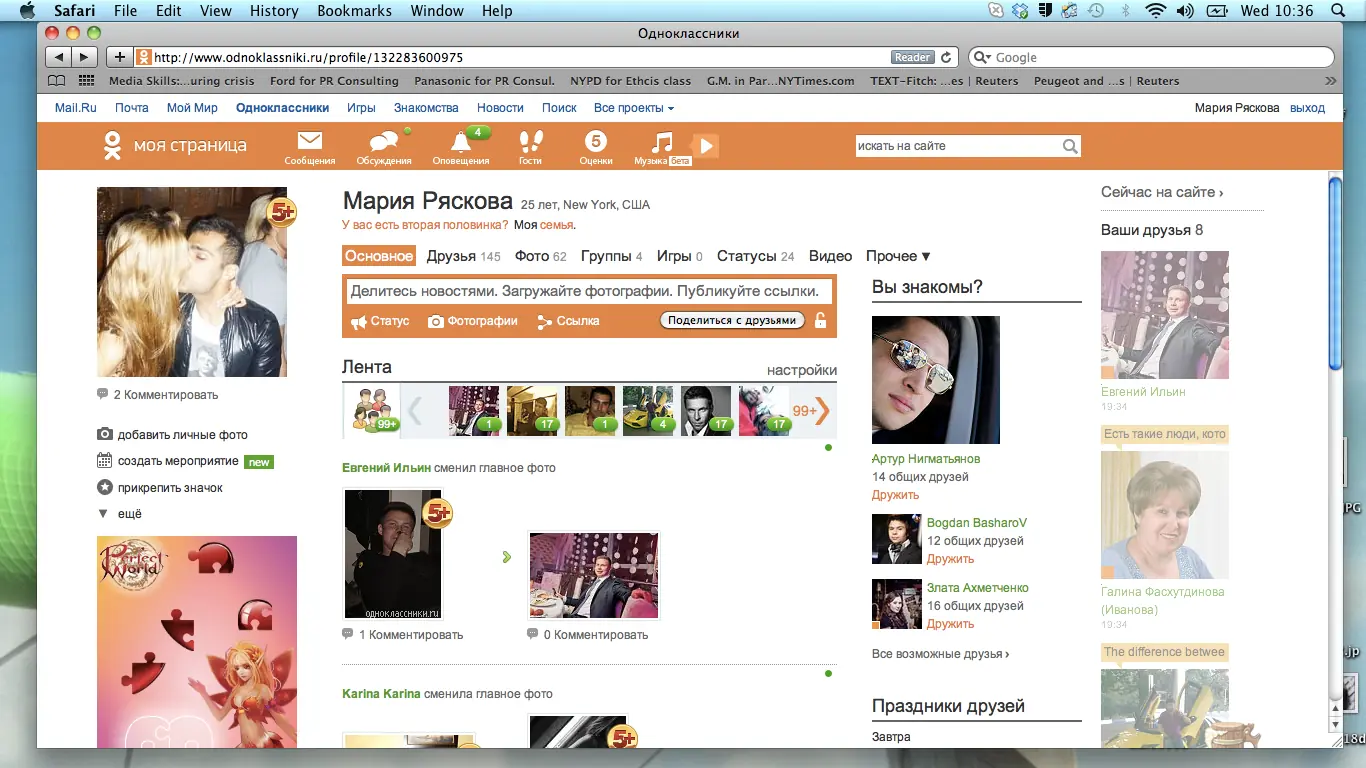The height and width of the screenshot is (768, 1366).
Task: Click Дружить under Злата Ахметченко
Action: tap(950, 624)
